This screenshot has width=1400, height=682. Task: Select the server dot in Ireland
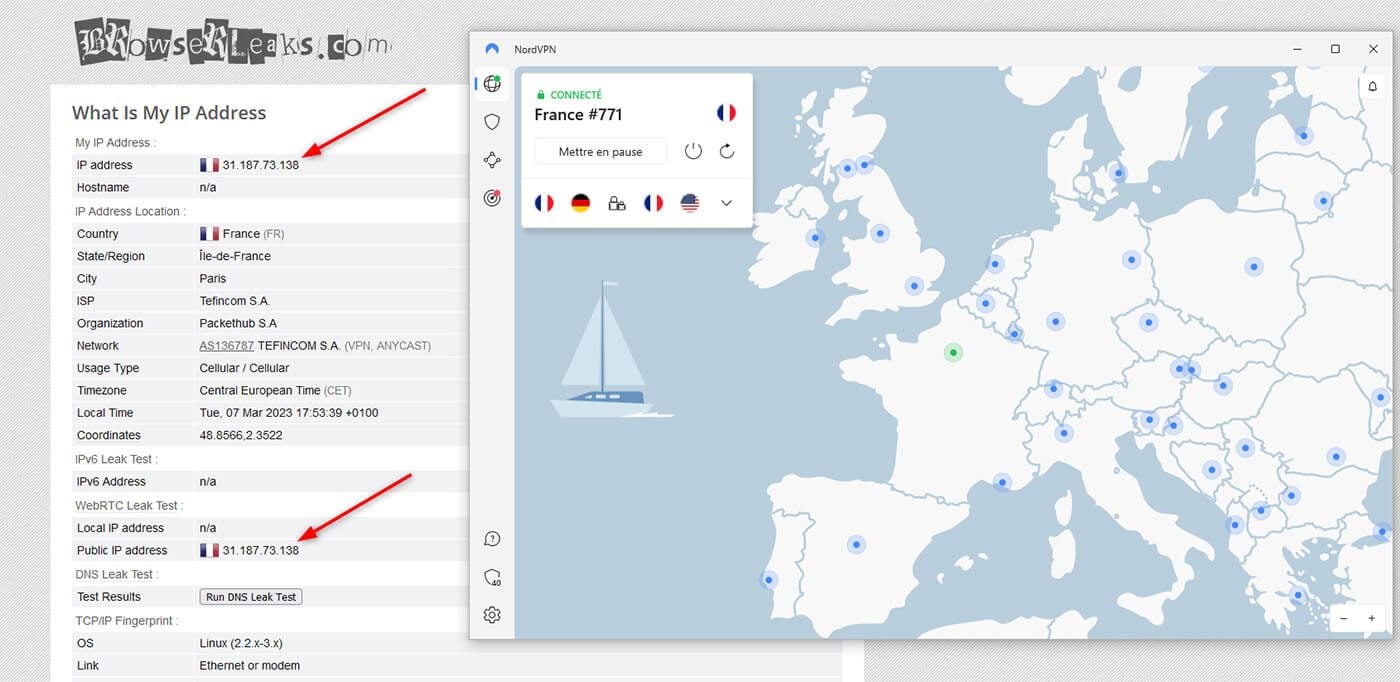[816, 238]
